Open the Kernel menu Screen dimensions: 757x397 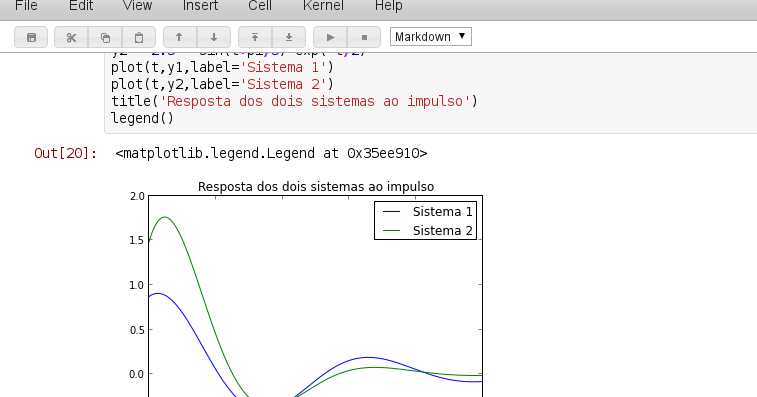tap(323, 6)
